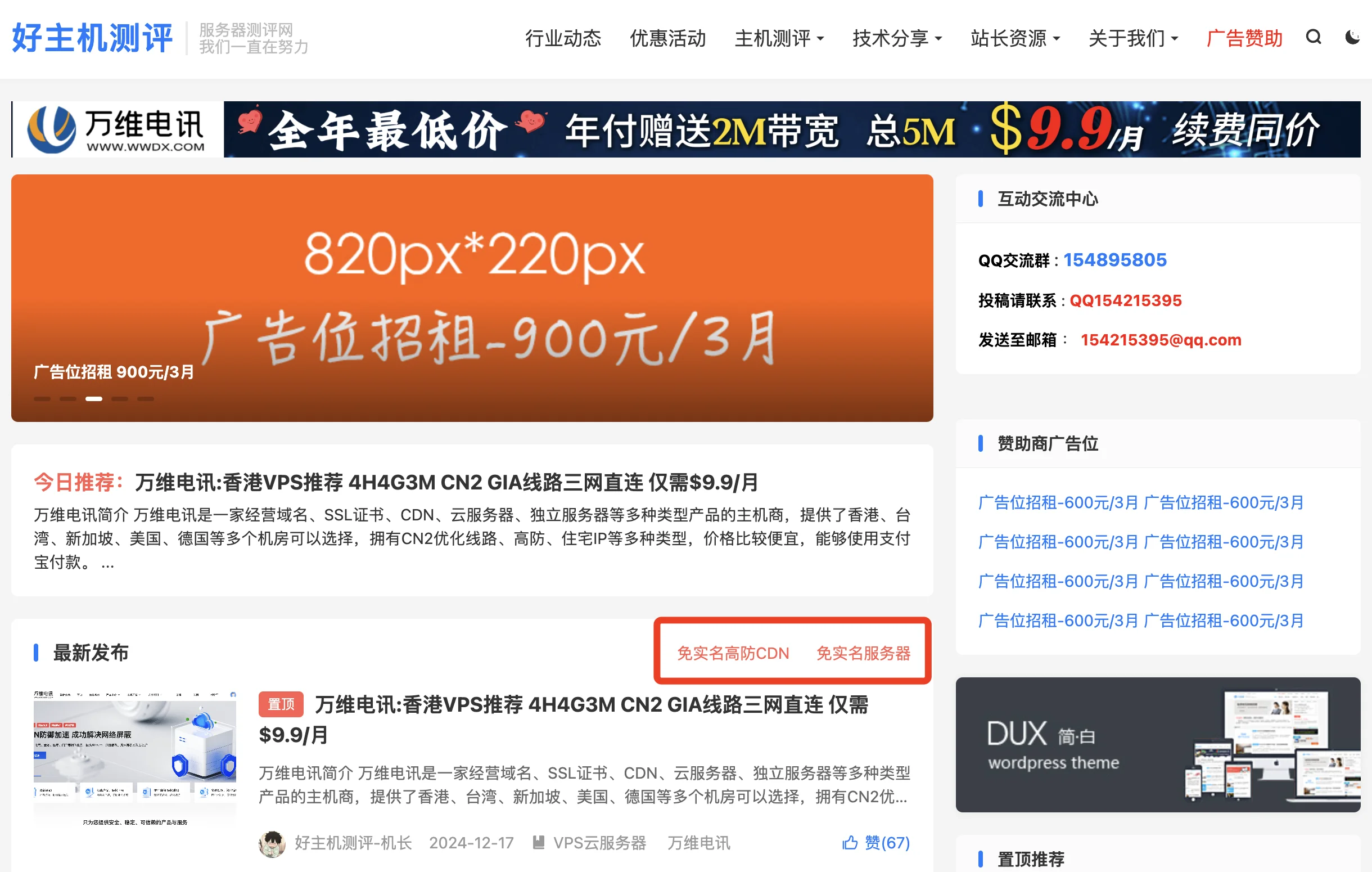Viewport: 1372px width, 872px height.
Task: Open the 行业动态 menu item
Action: coord(563,38)
